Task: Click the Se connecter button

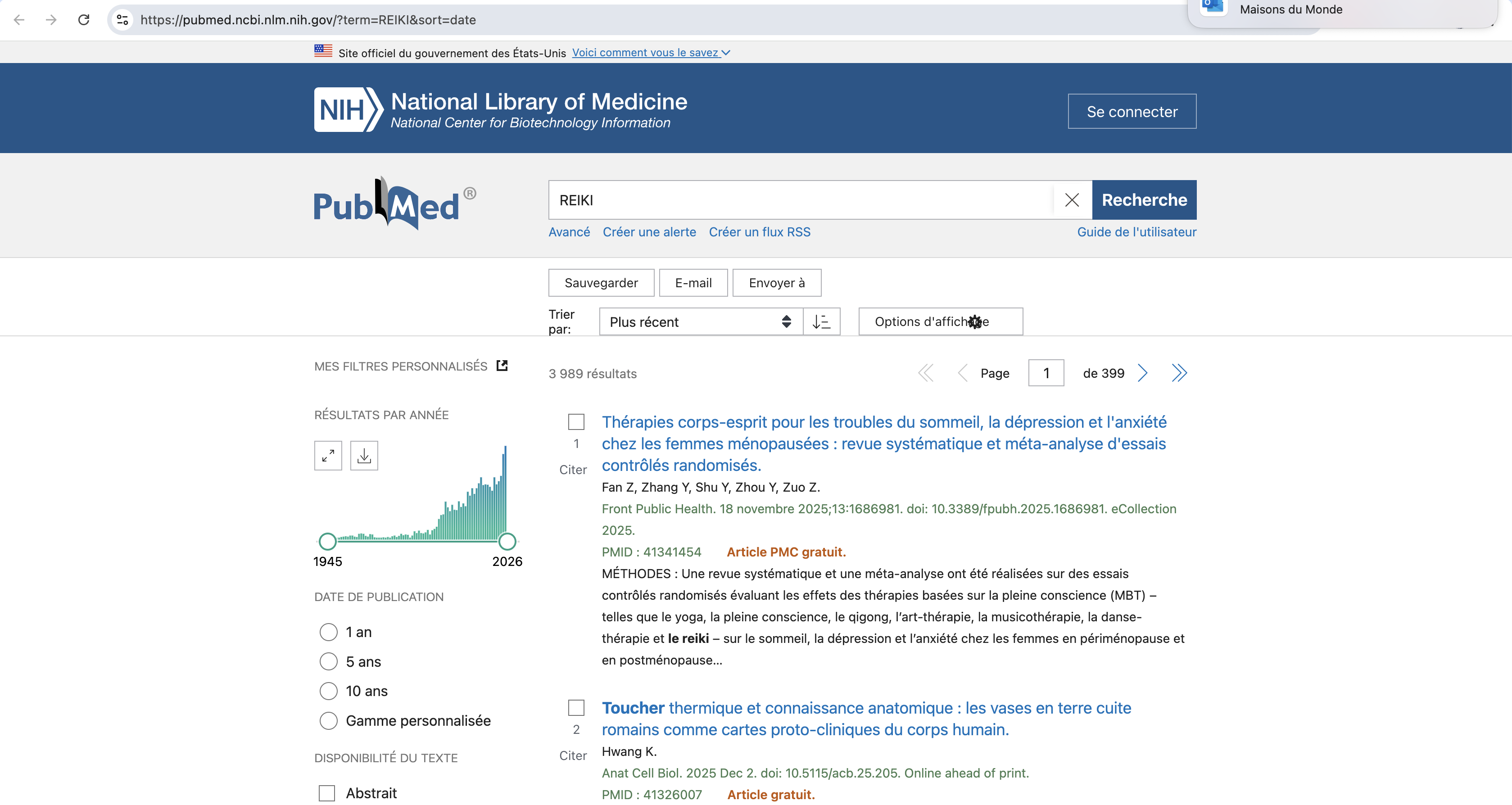Action: coord(1132,112)
